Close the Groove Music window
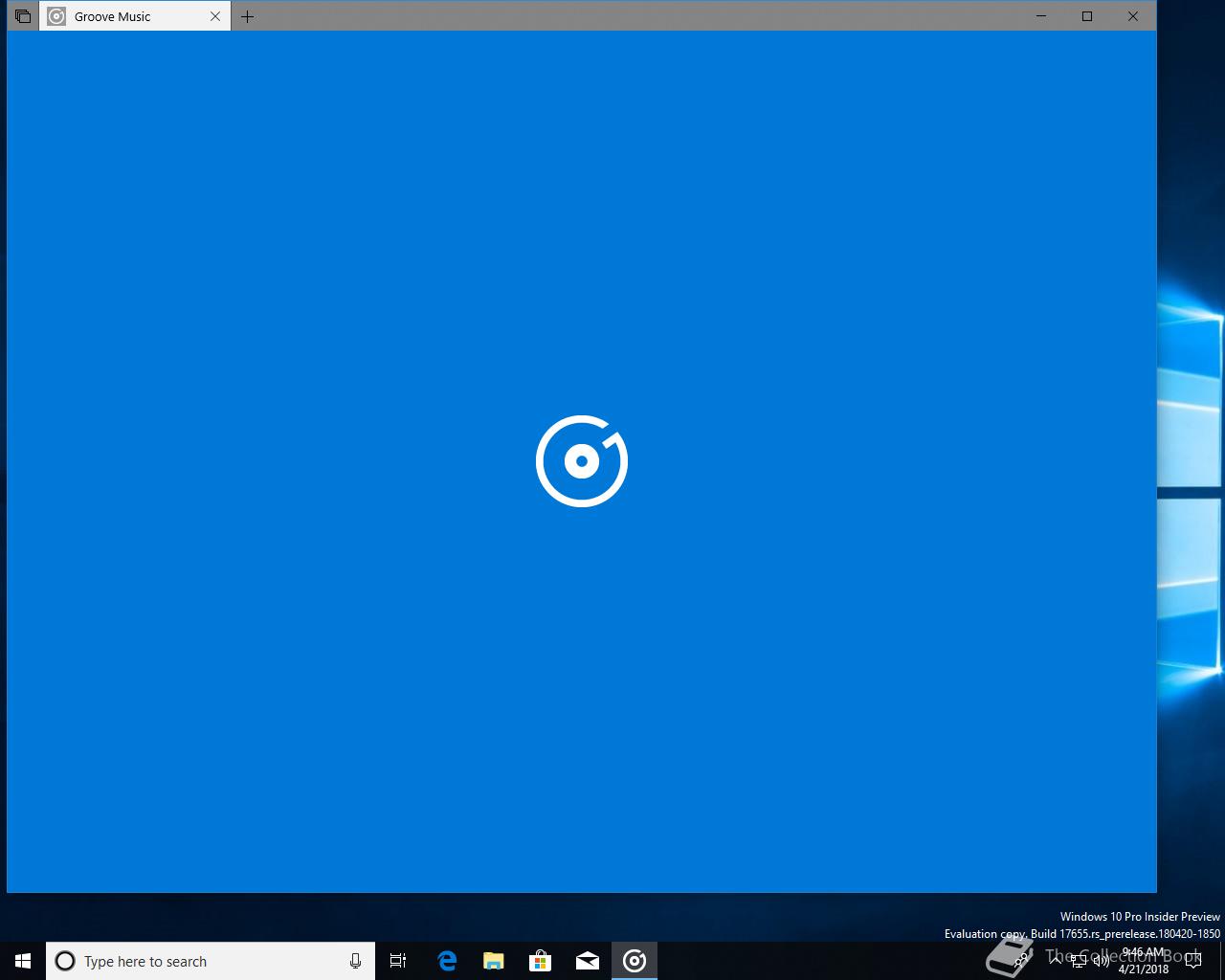Screen dimensions: 1225x980 1133,16
